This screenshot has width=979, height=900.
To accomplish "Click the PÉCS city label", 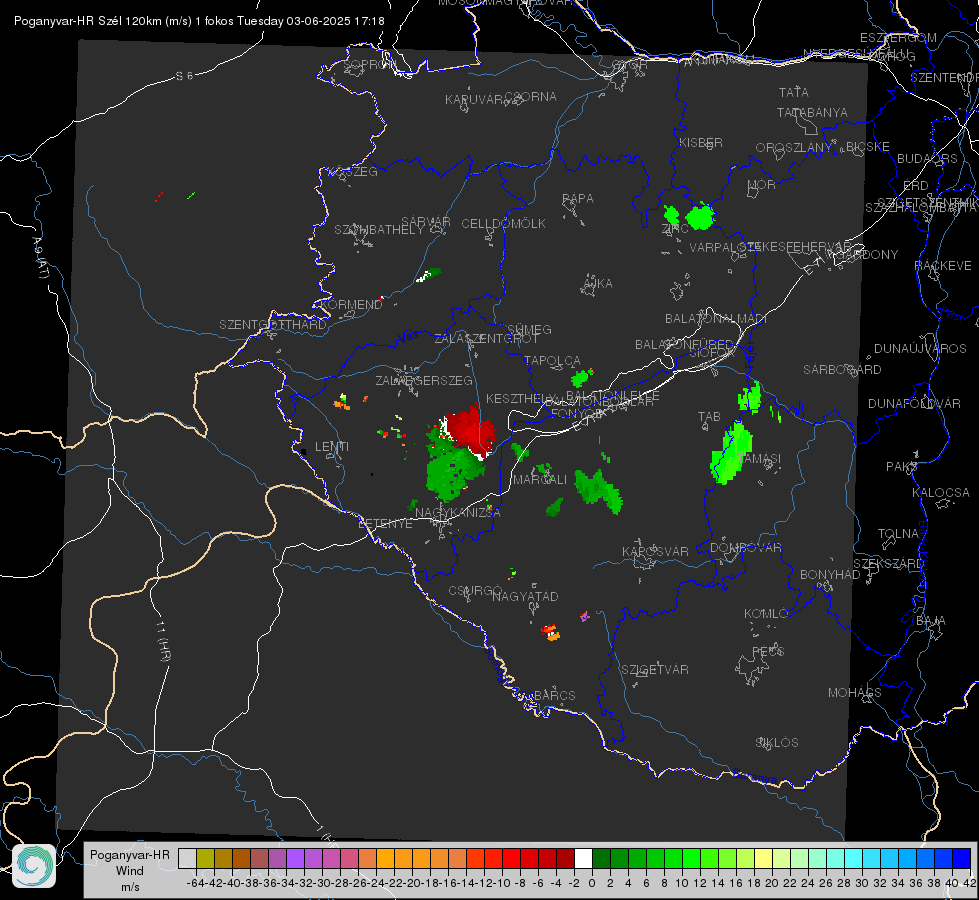I will [x=768, y=651].
